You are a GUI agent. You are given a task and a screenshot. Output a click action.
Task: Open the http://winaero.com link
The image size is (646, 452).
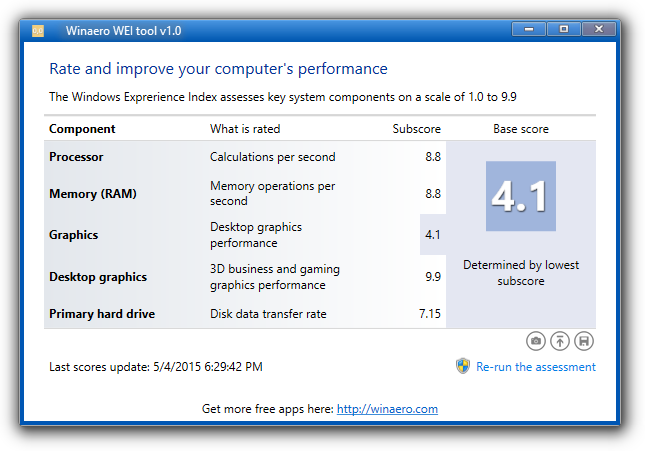click(387, 409)
